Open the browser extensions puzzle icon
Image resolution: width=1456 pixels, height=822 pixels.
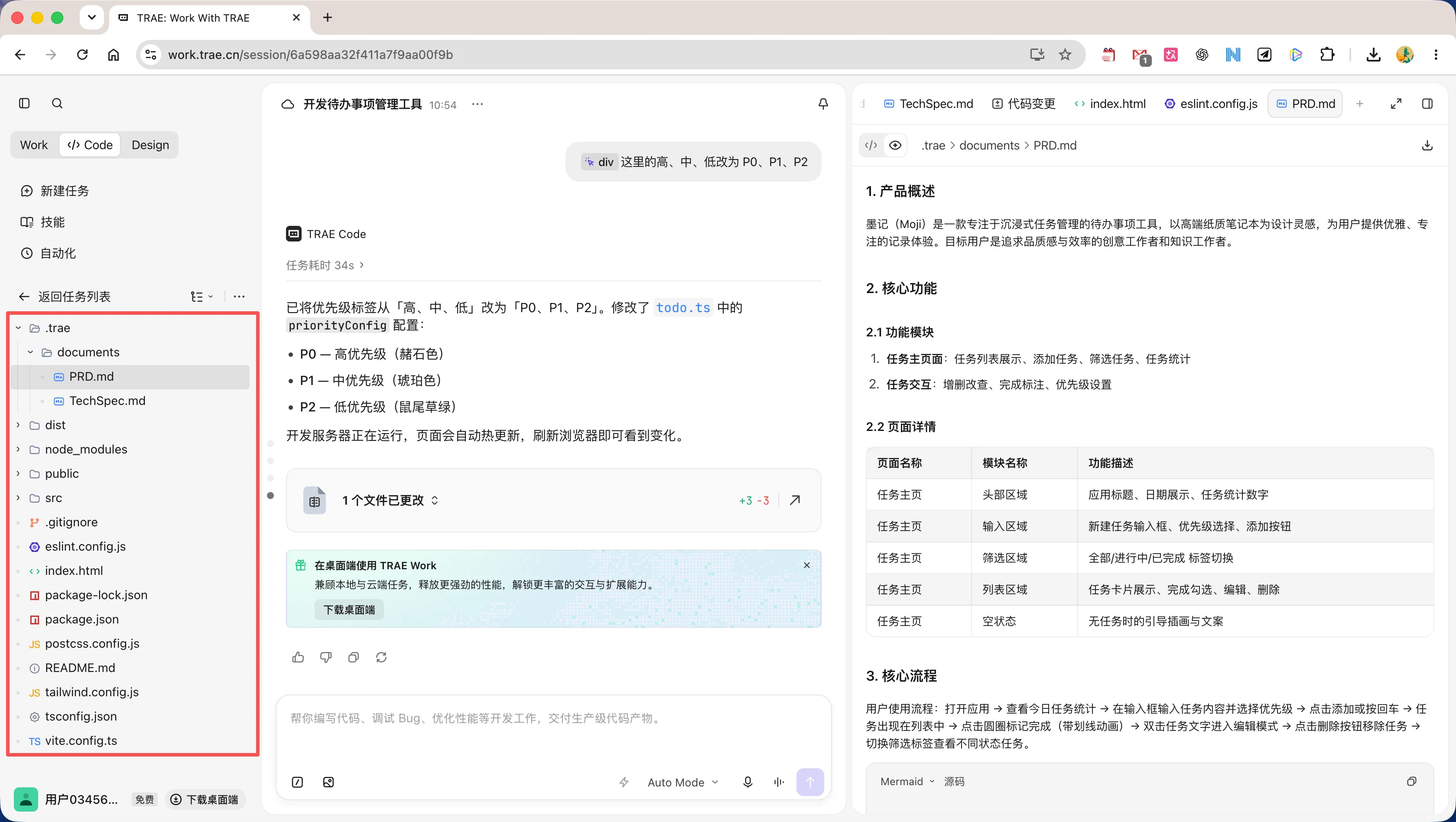[x=1327, y=55]
